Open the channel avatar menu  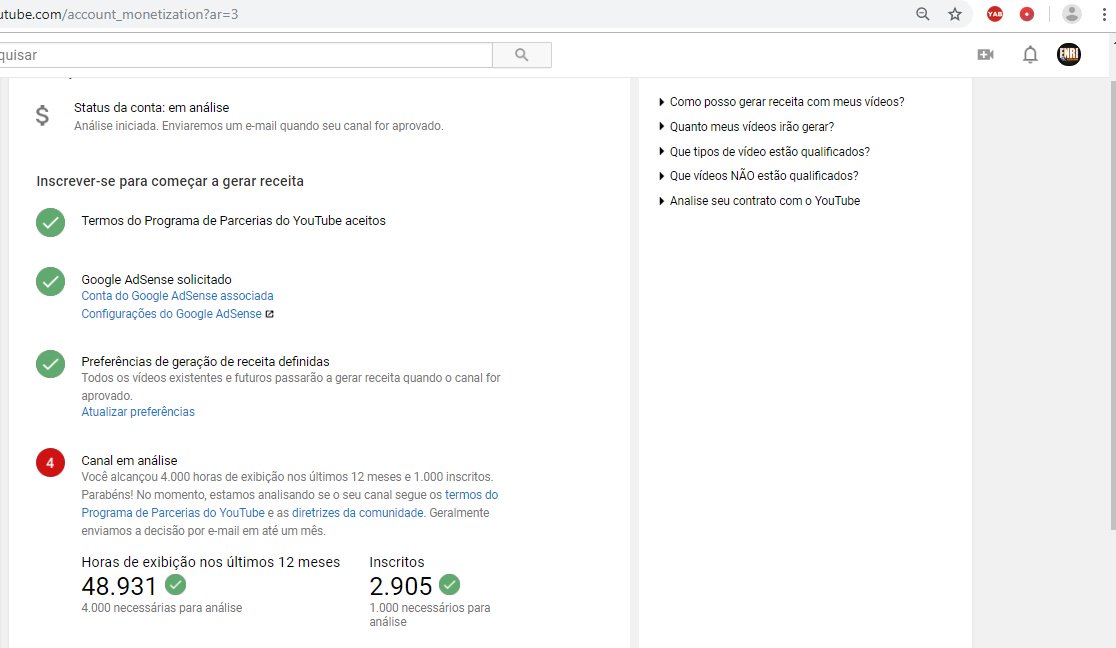click(1068, 54)
